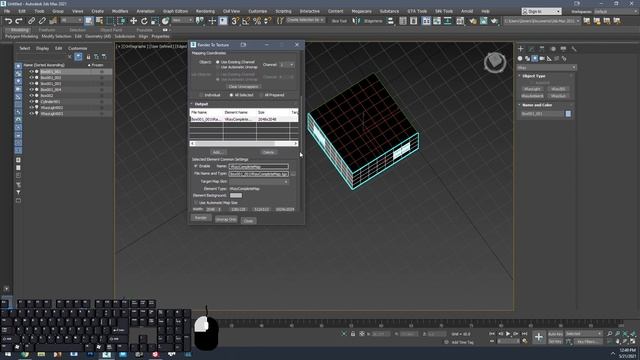Click the Render Production teapot icon
Viewport: 640px width, 360px height.
point(494,21)
